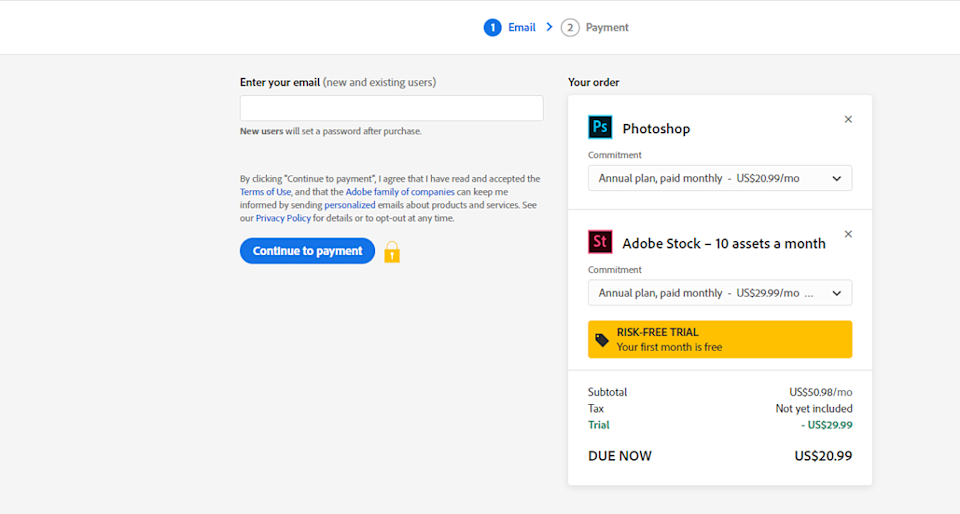Click the Photoshop Ps product icon
Viewport: 960px width, 514px height.
[600, 127]
